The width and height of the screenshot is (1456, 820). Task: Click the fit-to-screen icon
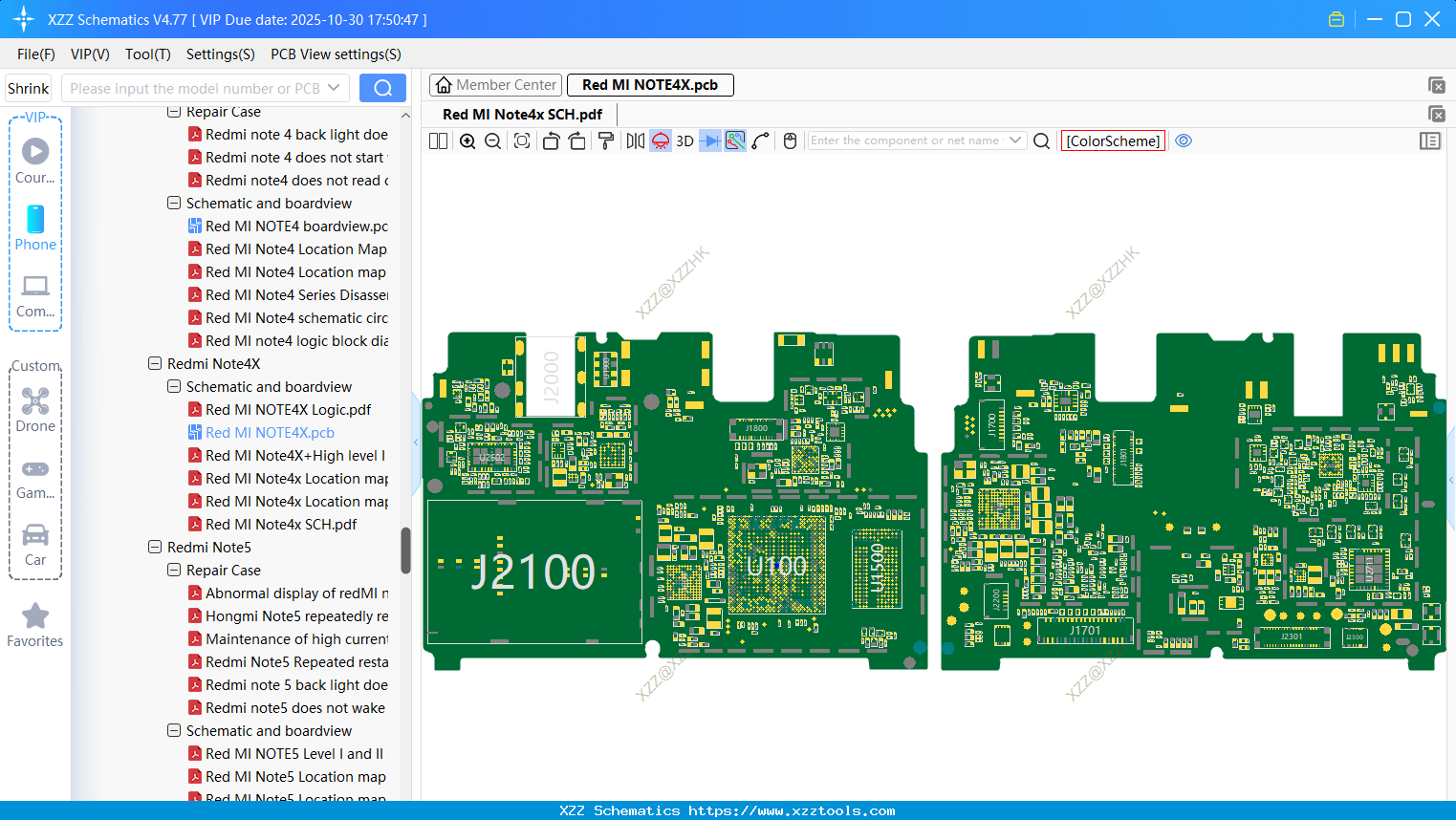click(522, 141)
